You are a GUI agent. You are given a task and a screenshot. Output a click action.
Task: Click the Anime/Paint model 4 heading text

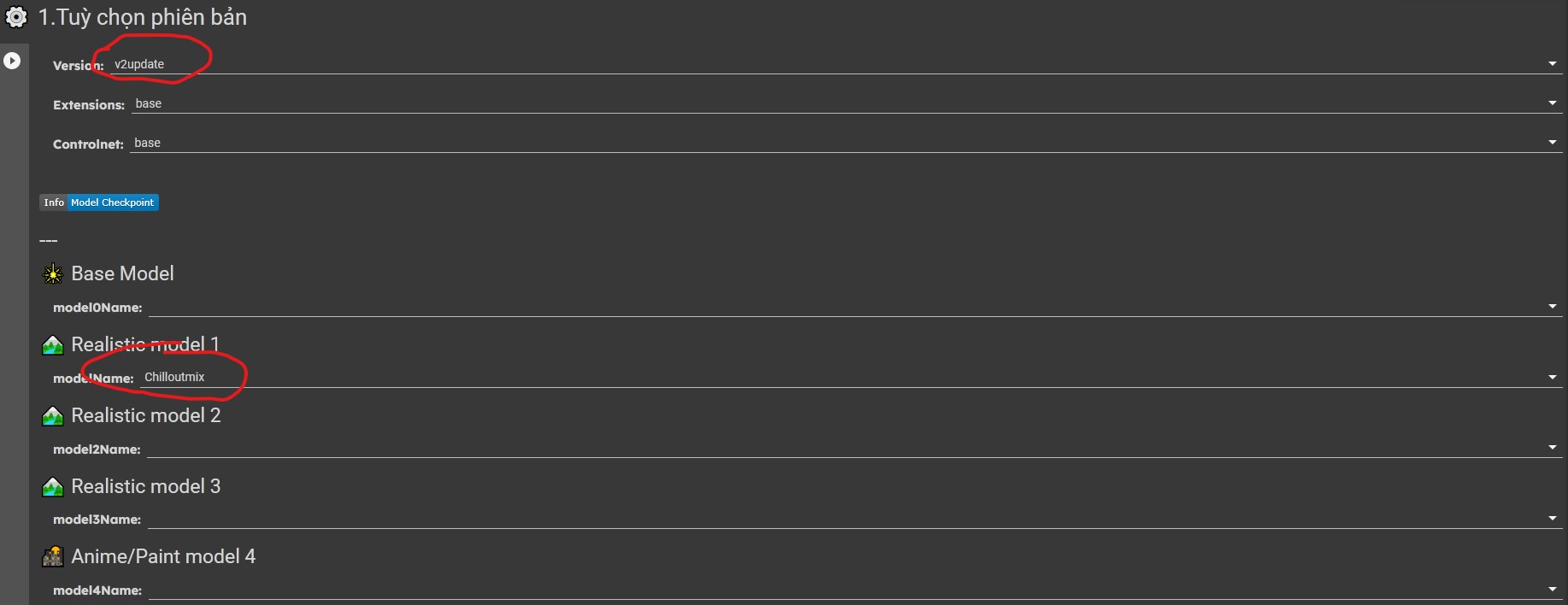(163, 556)
